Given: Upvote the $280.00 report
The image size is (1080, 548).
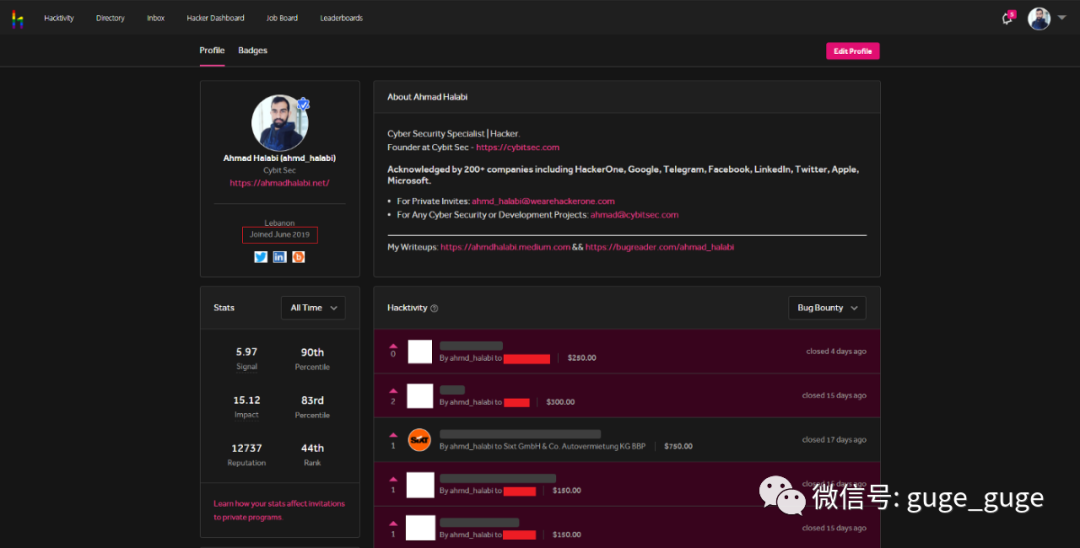Looking at the screenshot, I should (393, 346).
